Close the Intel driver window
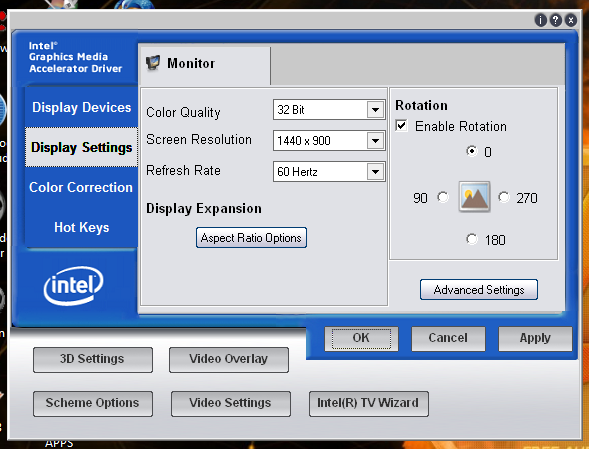Image resolution: width=589 pixels, height=449 pixels. point(571,20)
